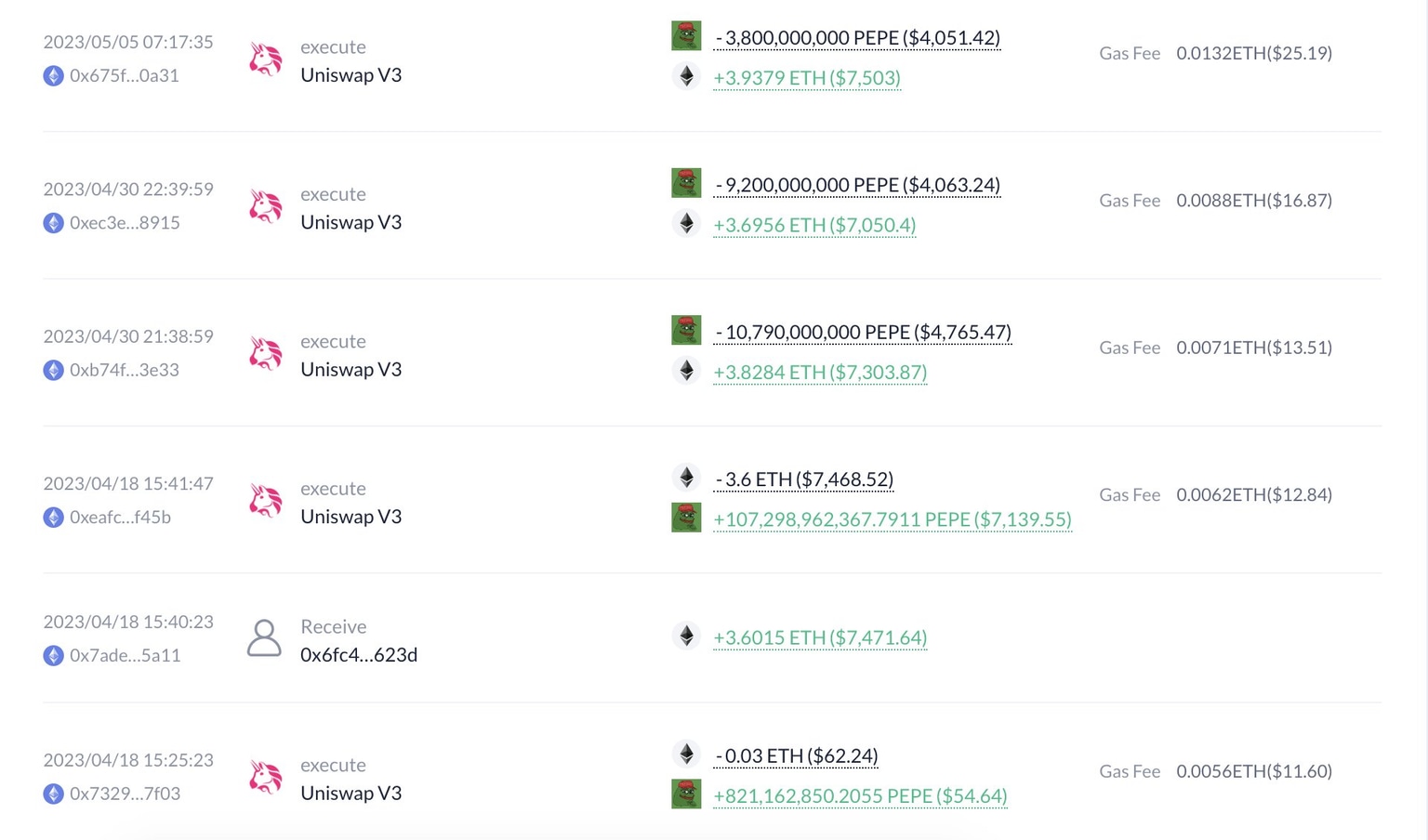
Task: Click the +107,298,962,367.7911 PEPE amount link
Action: (892, 519)
